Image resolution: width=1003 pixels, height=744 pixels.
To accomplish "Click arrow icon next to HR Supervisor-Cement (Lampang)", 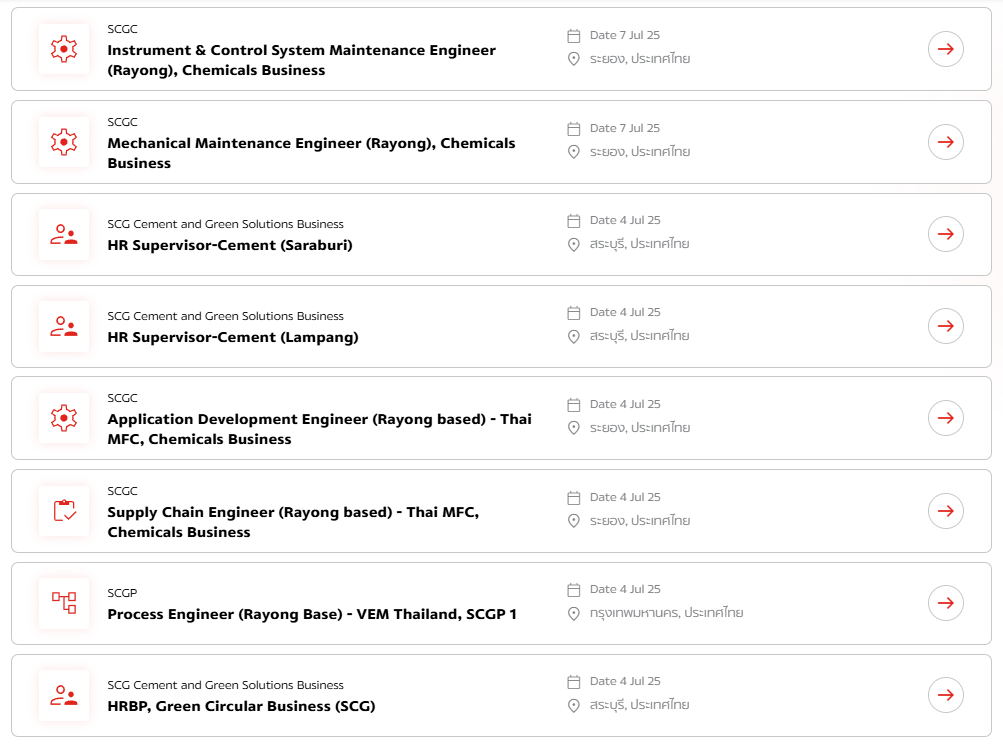I will click(x=945, y=326).
